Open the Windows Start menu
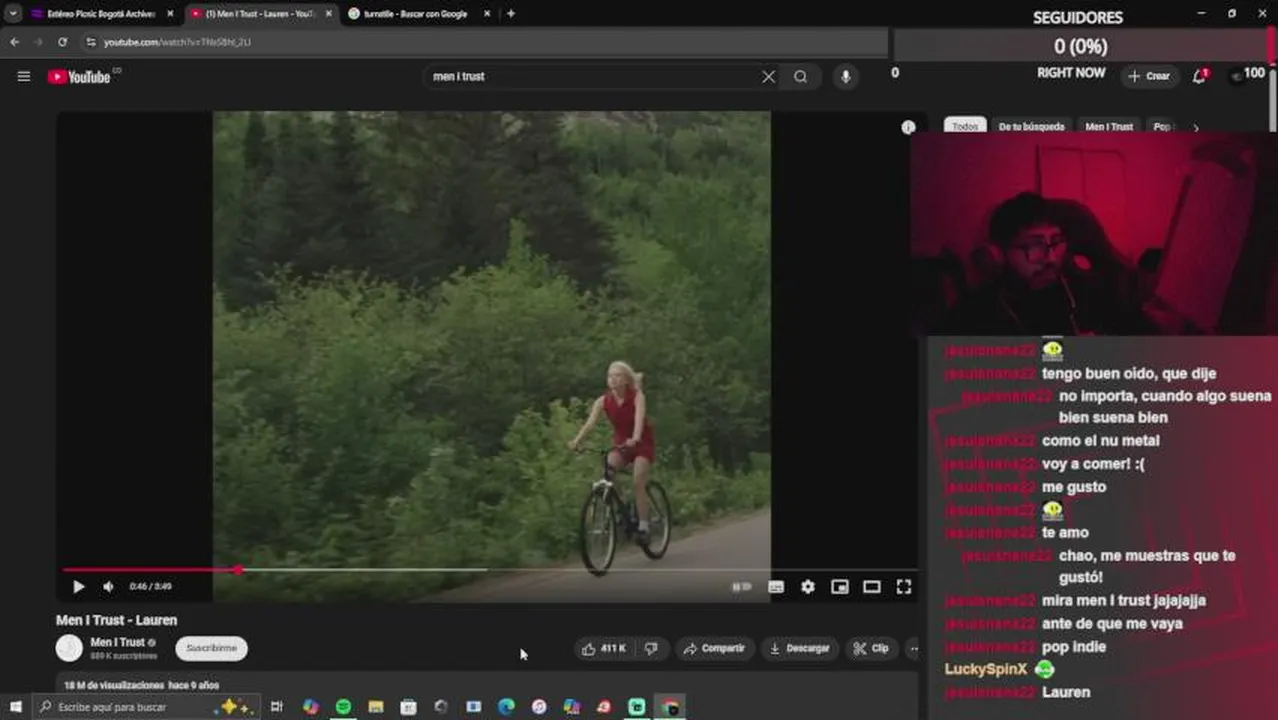This screenshot has height=720, width=1278. tap(15, 707)
